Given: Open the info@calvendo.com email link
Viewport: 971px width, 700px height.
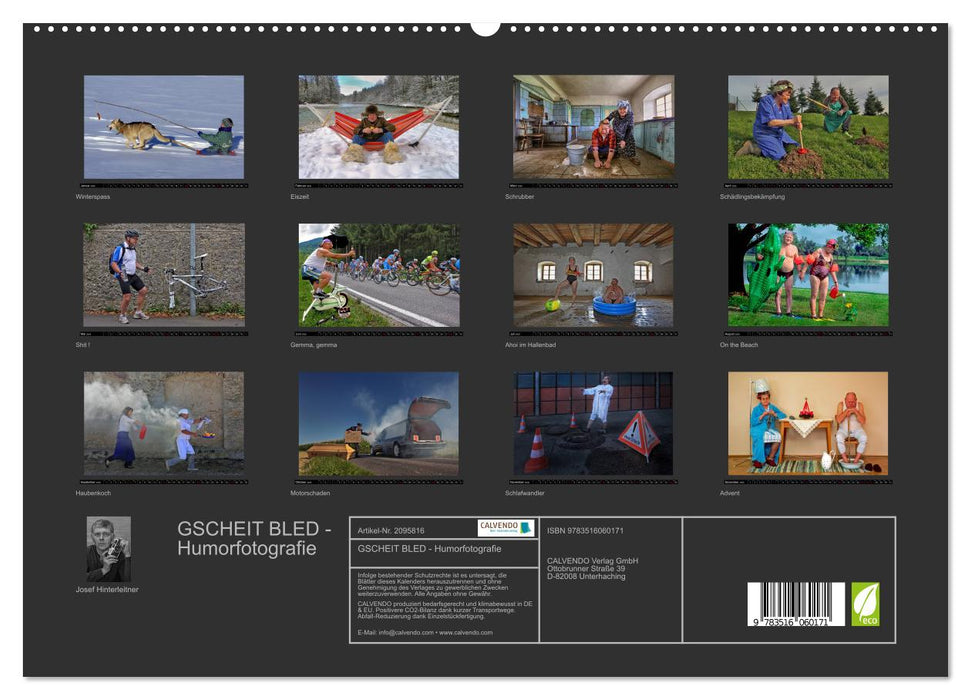Looking at the screenshot, I should click(405, 632).
